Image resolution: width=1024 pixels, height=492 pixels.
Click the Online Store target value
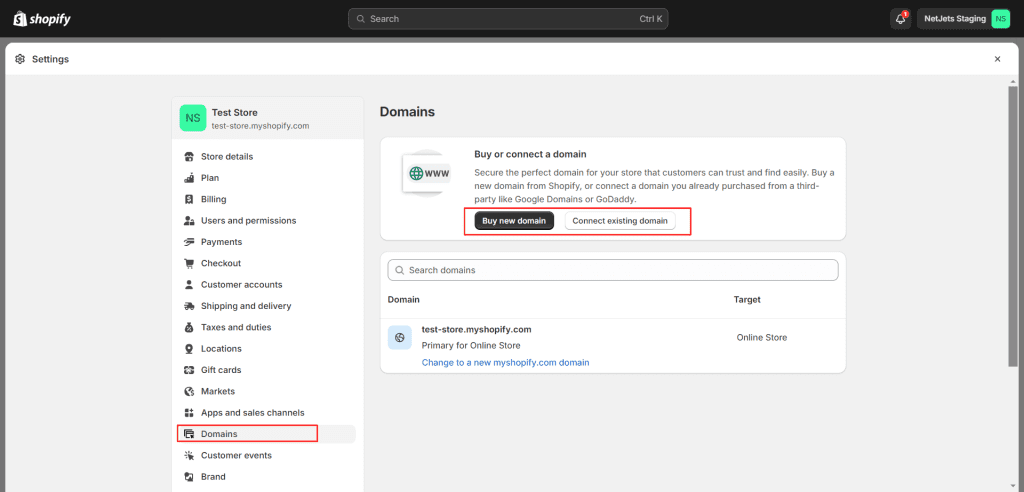761,338
